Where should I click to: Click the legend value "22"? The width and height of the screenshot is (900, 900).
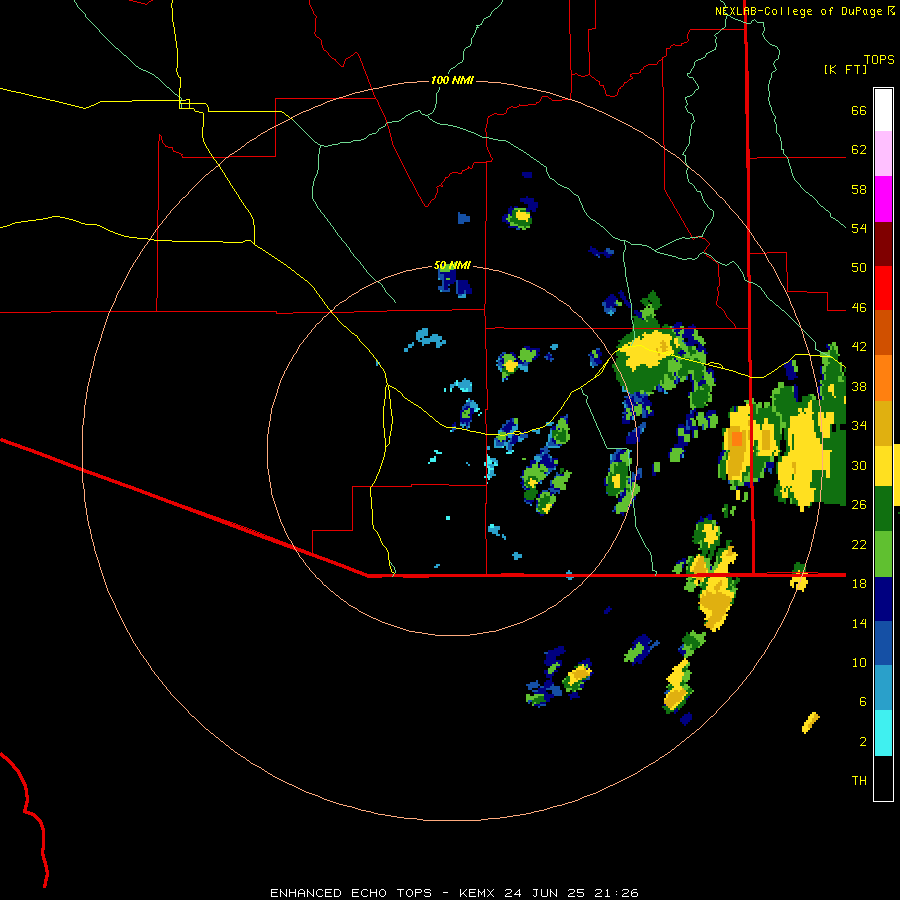[x=859, y=544]
